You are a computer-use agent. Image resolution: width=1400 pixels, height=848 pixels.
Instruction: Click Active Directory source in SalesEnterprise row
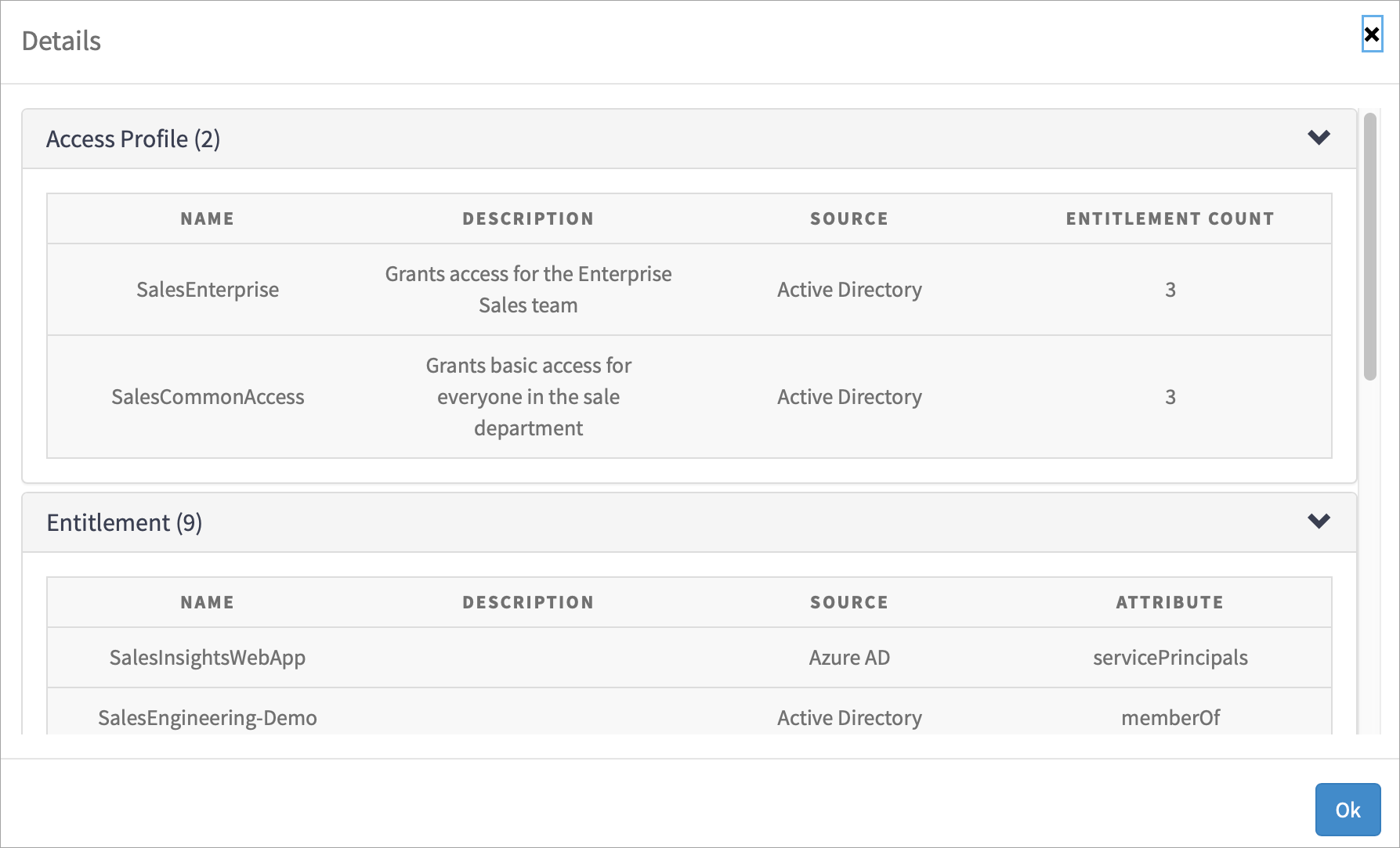849,290
